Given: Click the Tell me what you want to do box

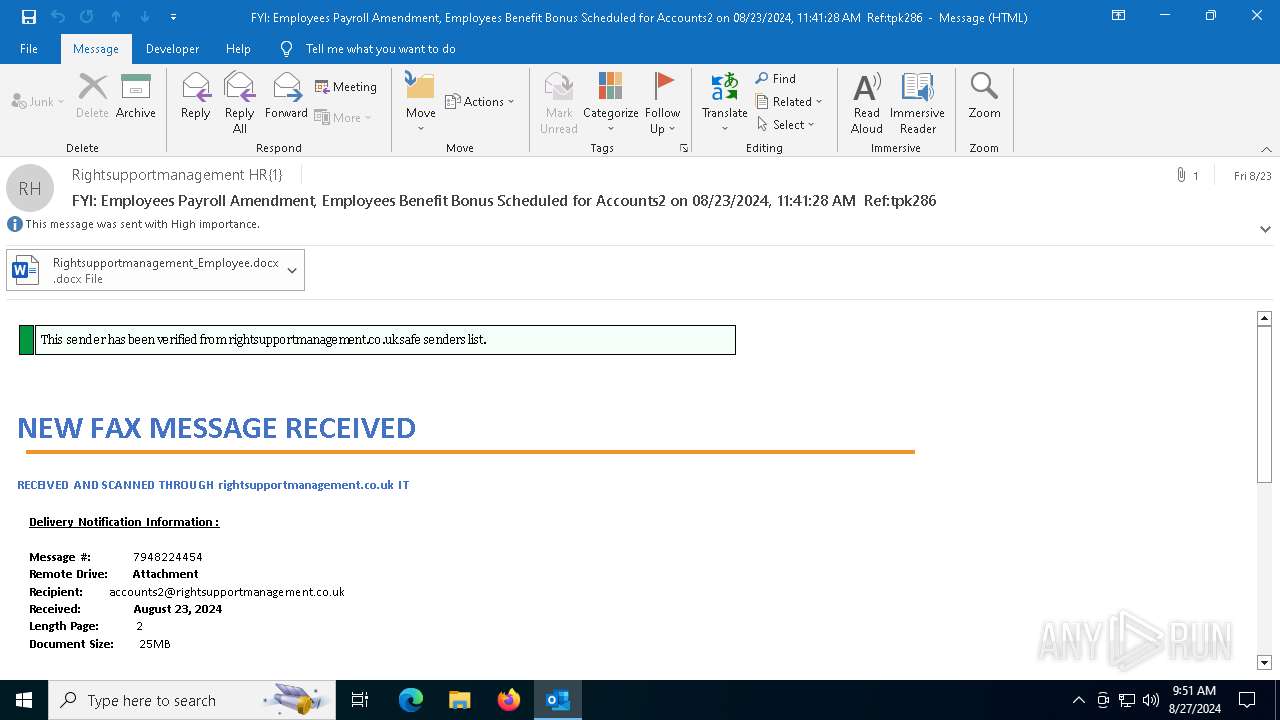Looking at the screenshot, I should click(380, 49).
